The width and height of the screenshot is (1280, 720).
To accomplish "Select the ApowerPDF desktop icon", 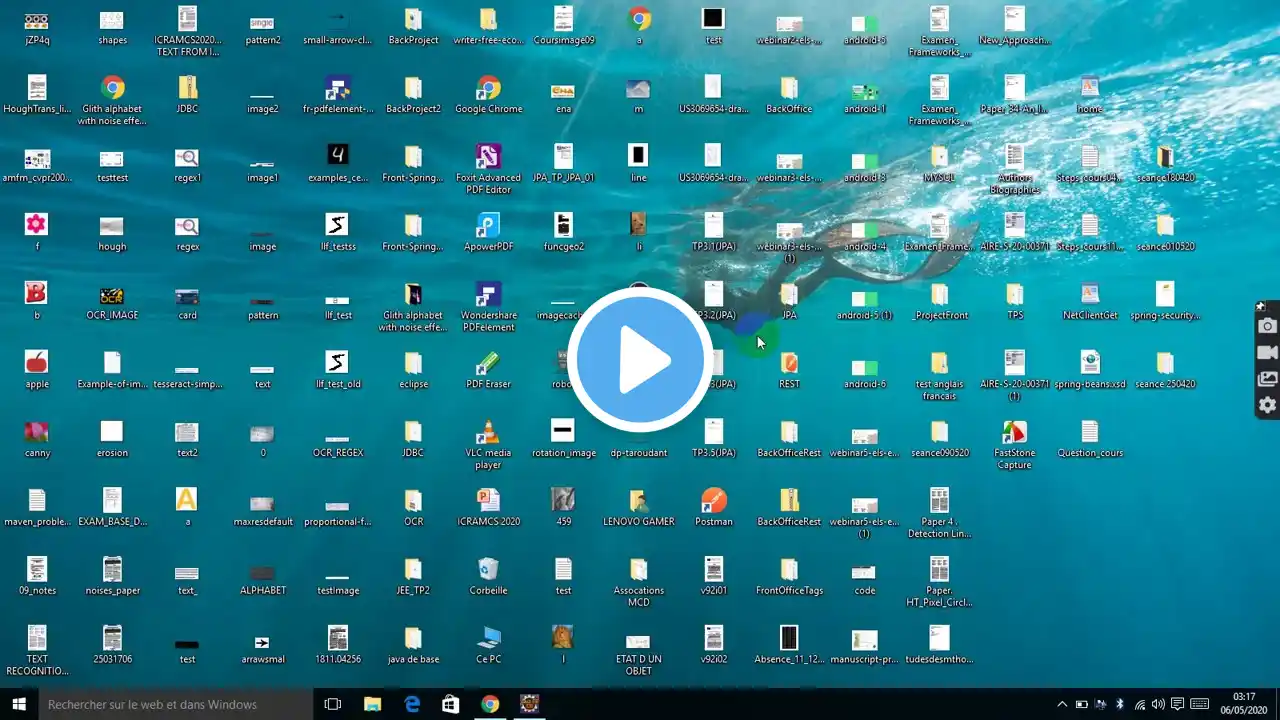I will (x=489, y=233).
